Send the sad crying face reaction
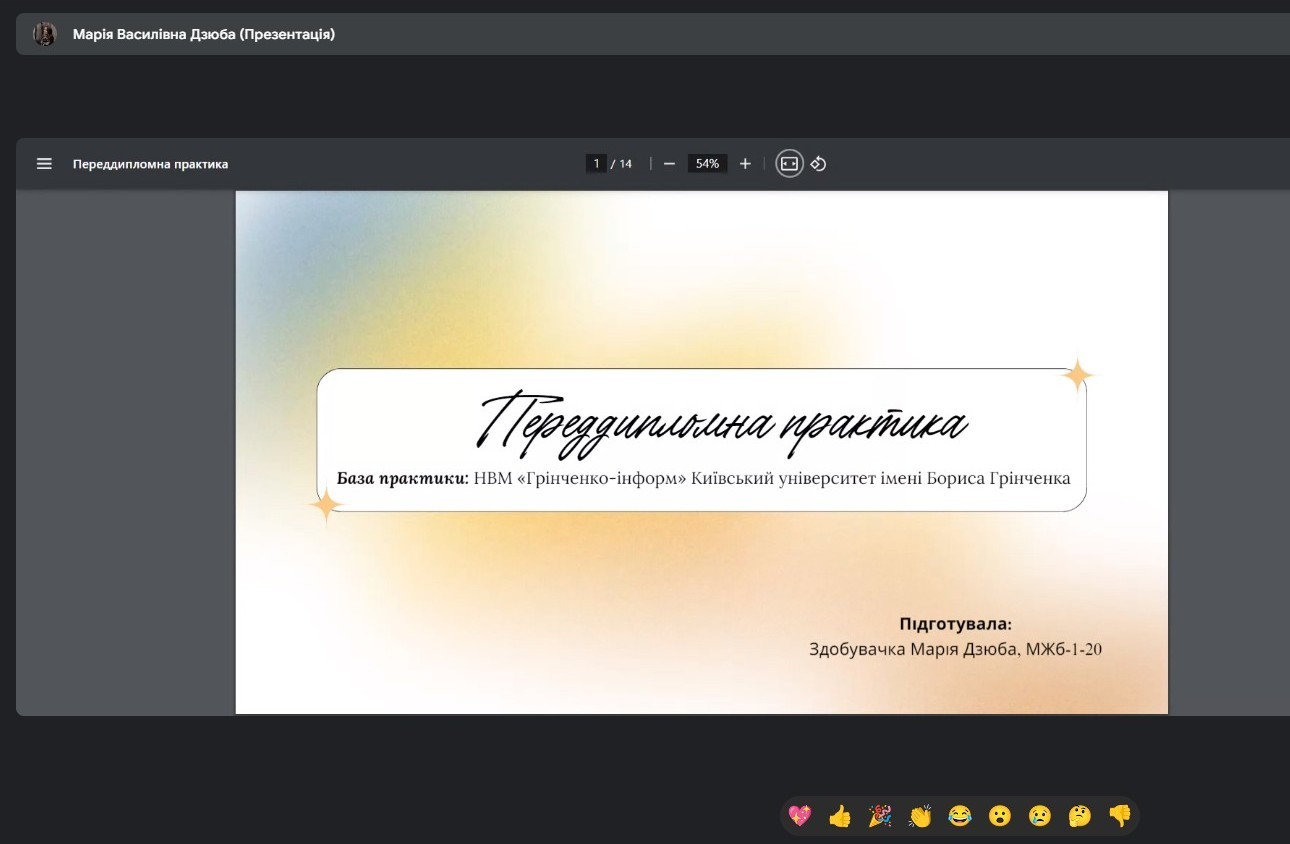The height and width of the screenshot is (844, 1290). (1040, 816)
